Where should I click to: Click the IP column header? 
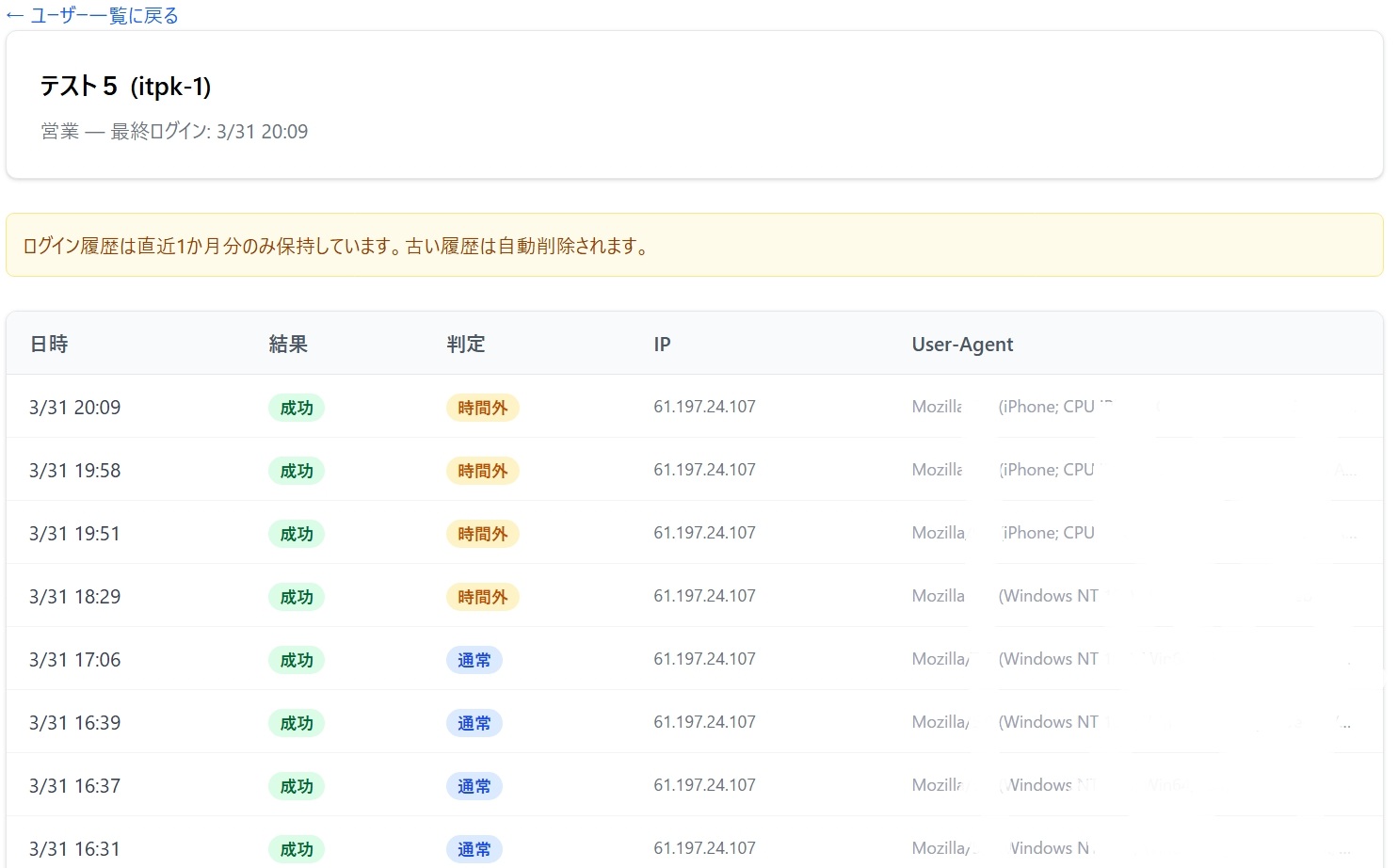coord(662,345)
